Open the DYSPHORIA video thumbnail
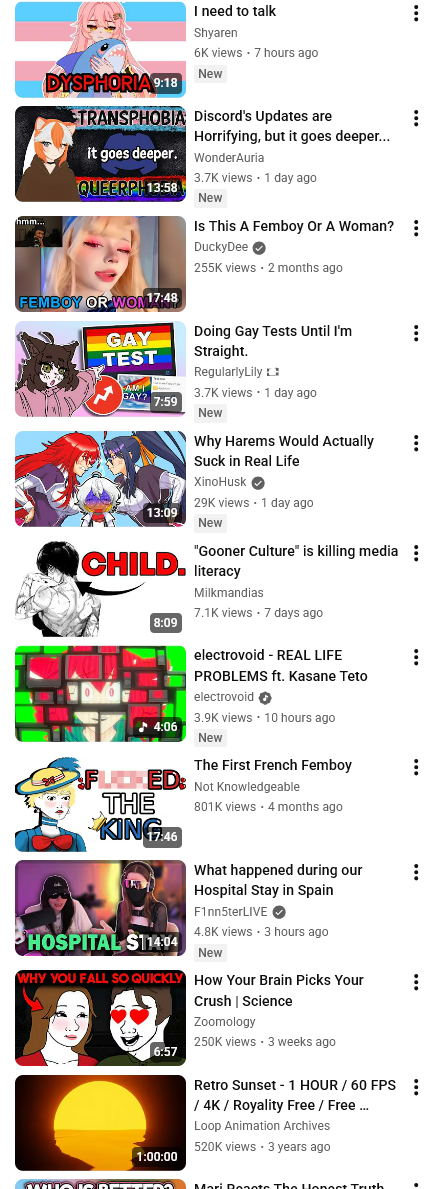This screenshot has width=437, height=1189. (100, 49)
